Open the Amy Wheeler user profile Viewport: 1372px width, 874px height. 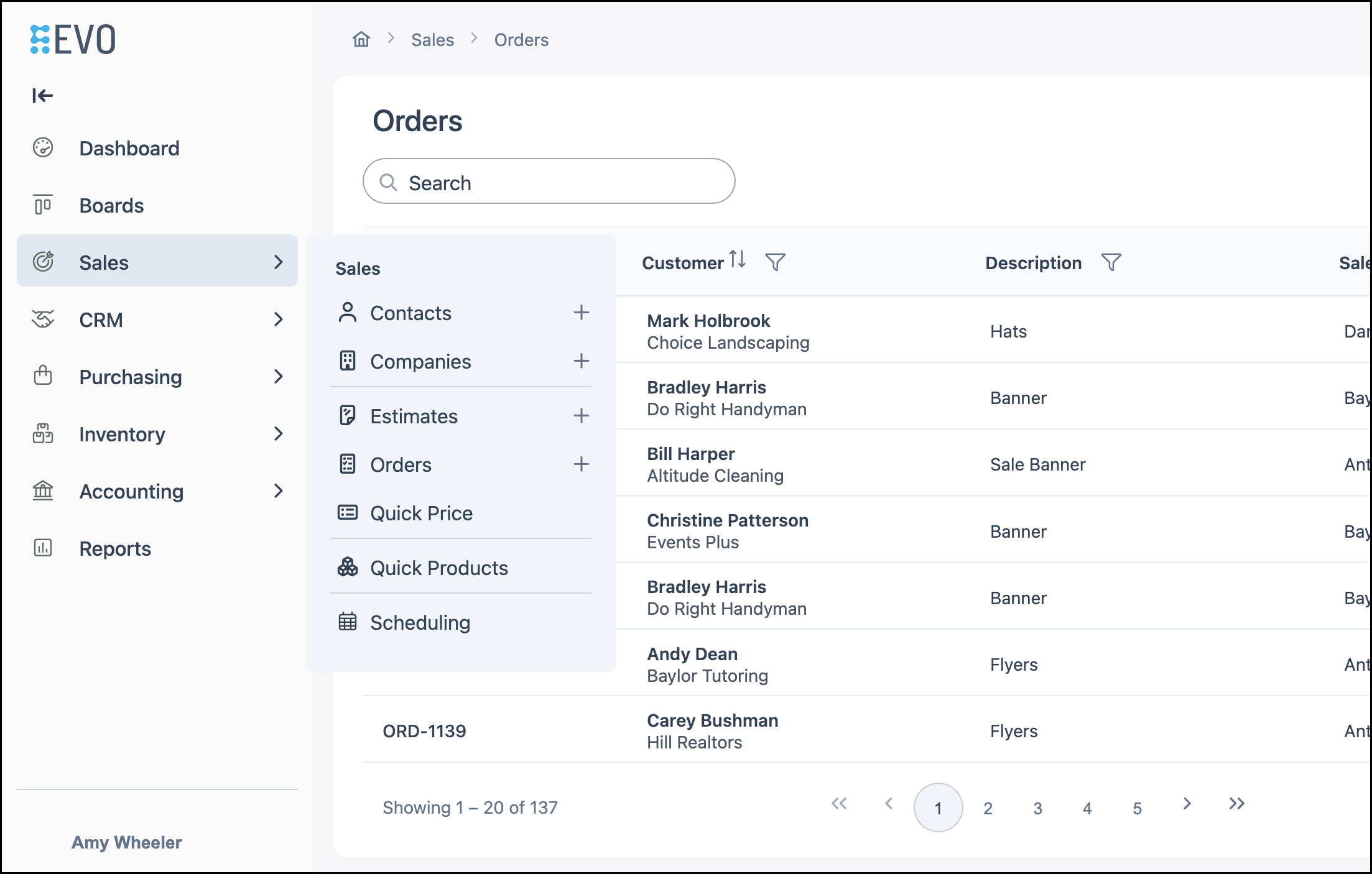126,842
